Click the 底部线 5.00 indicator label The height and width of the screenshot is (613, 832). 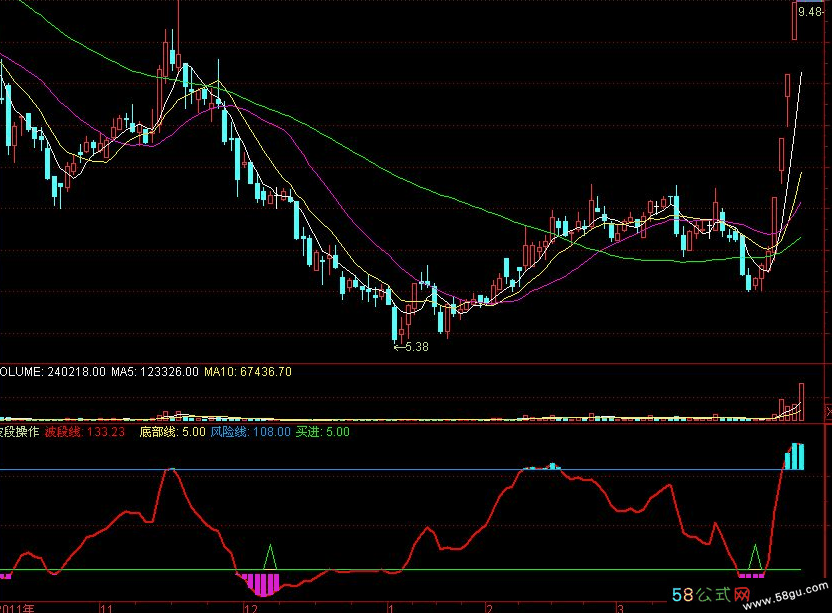172,432
